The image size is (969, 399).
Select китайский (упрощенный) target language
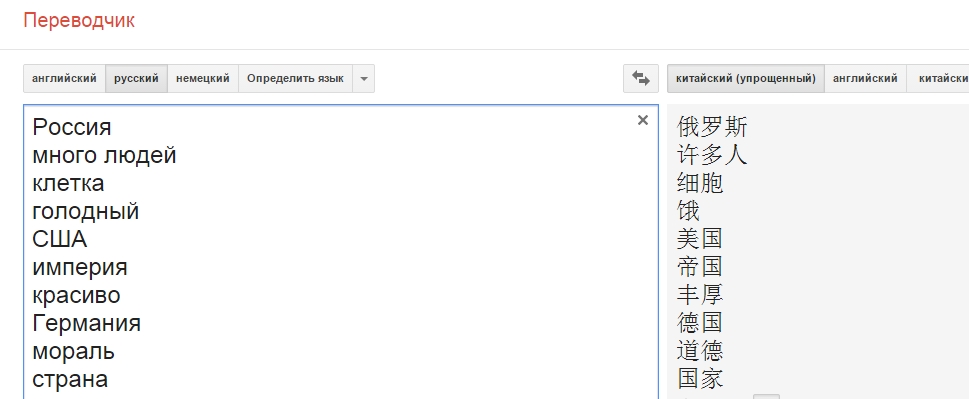coord(746,78)
